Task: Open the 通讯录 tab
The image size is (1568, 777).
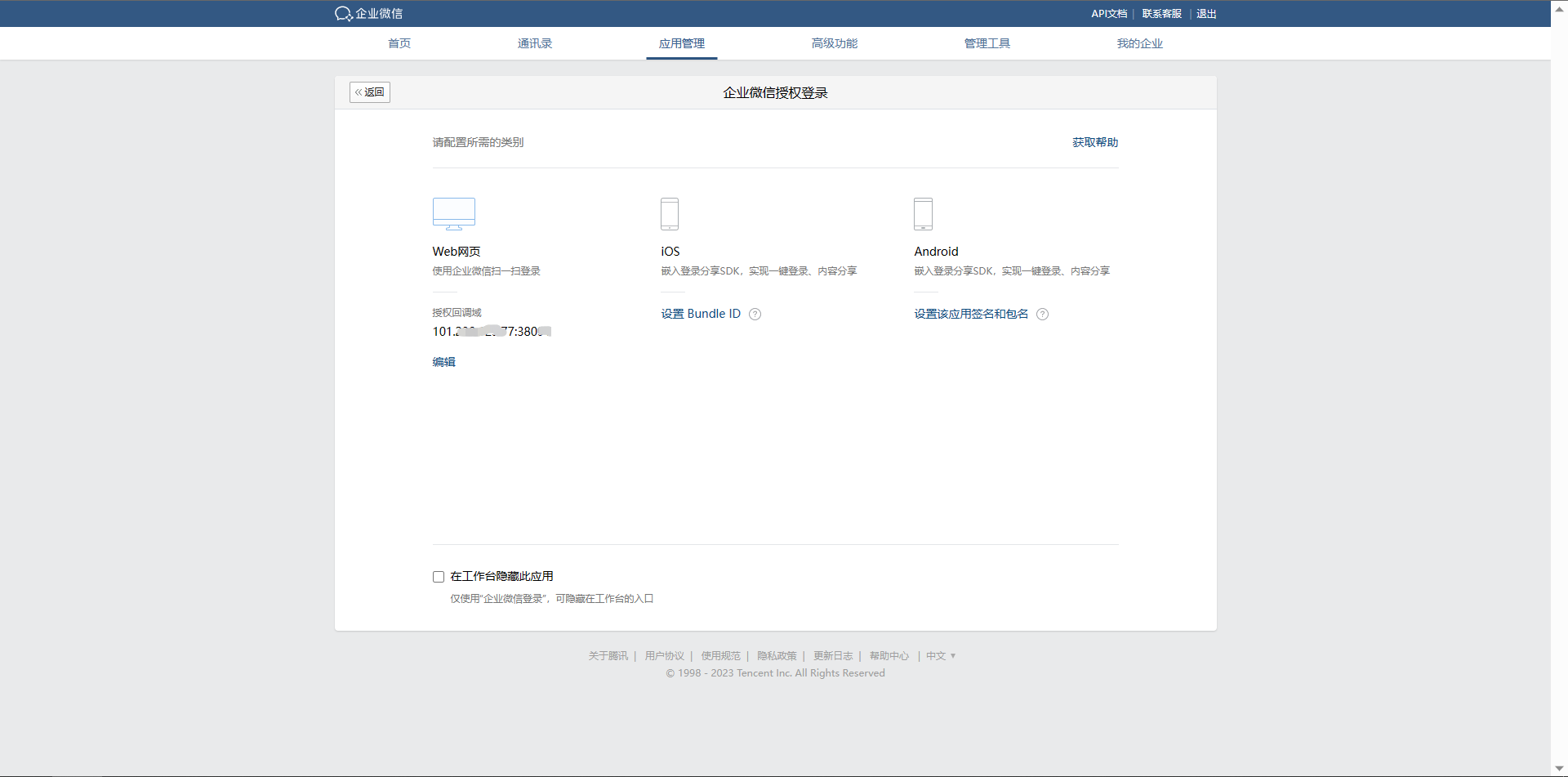Action: point(534,43)
